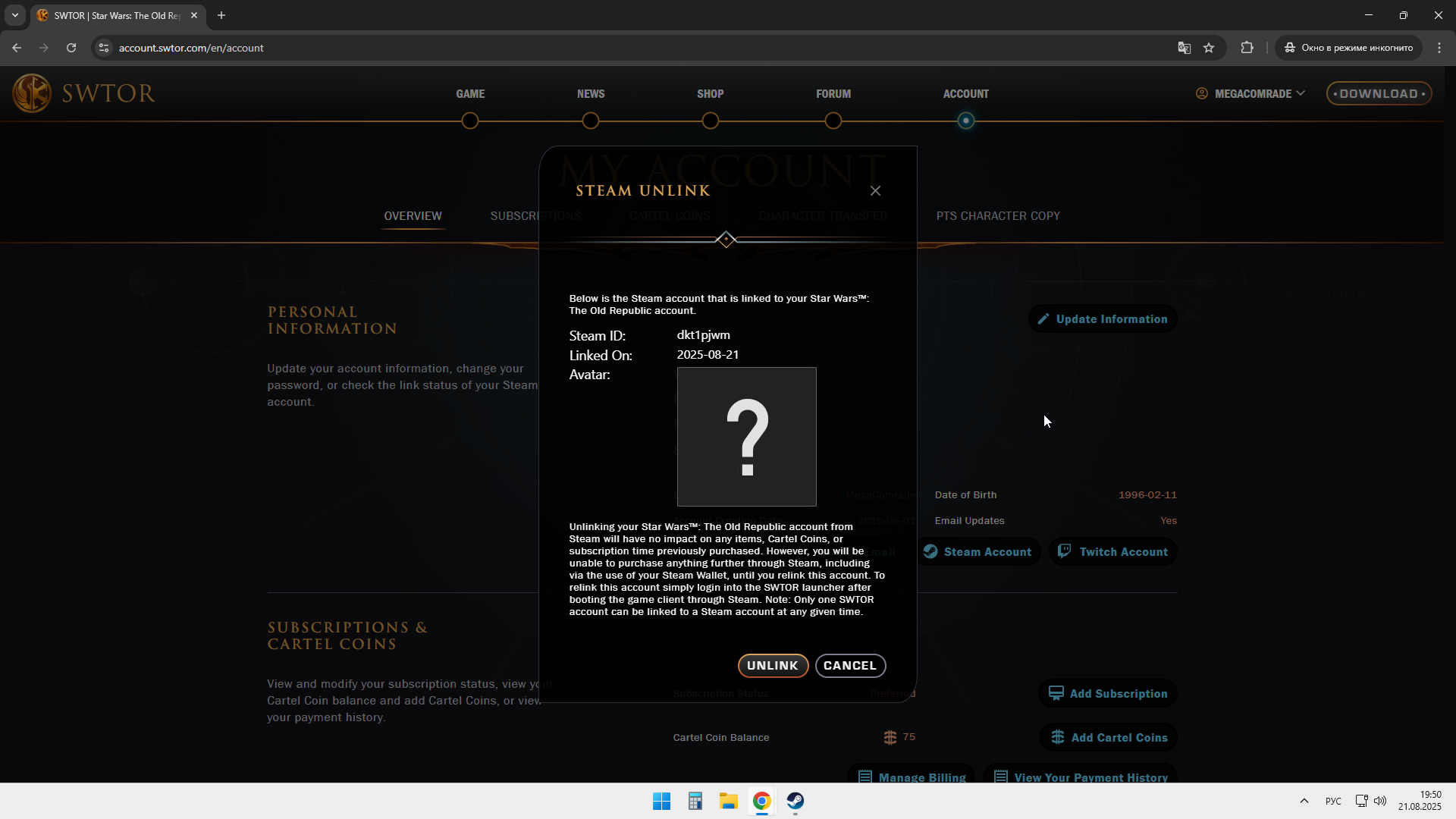
Task: Click Add Cartel Coins button
Action: pyautogui.click(x=1109, y=738)
